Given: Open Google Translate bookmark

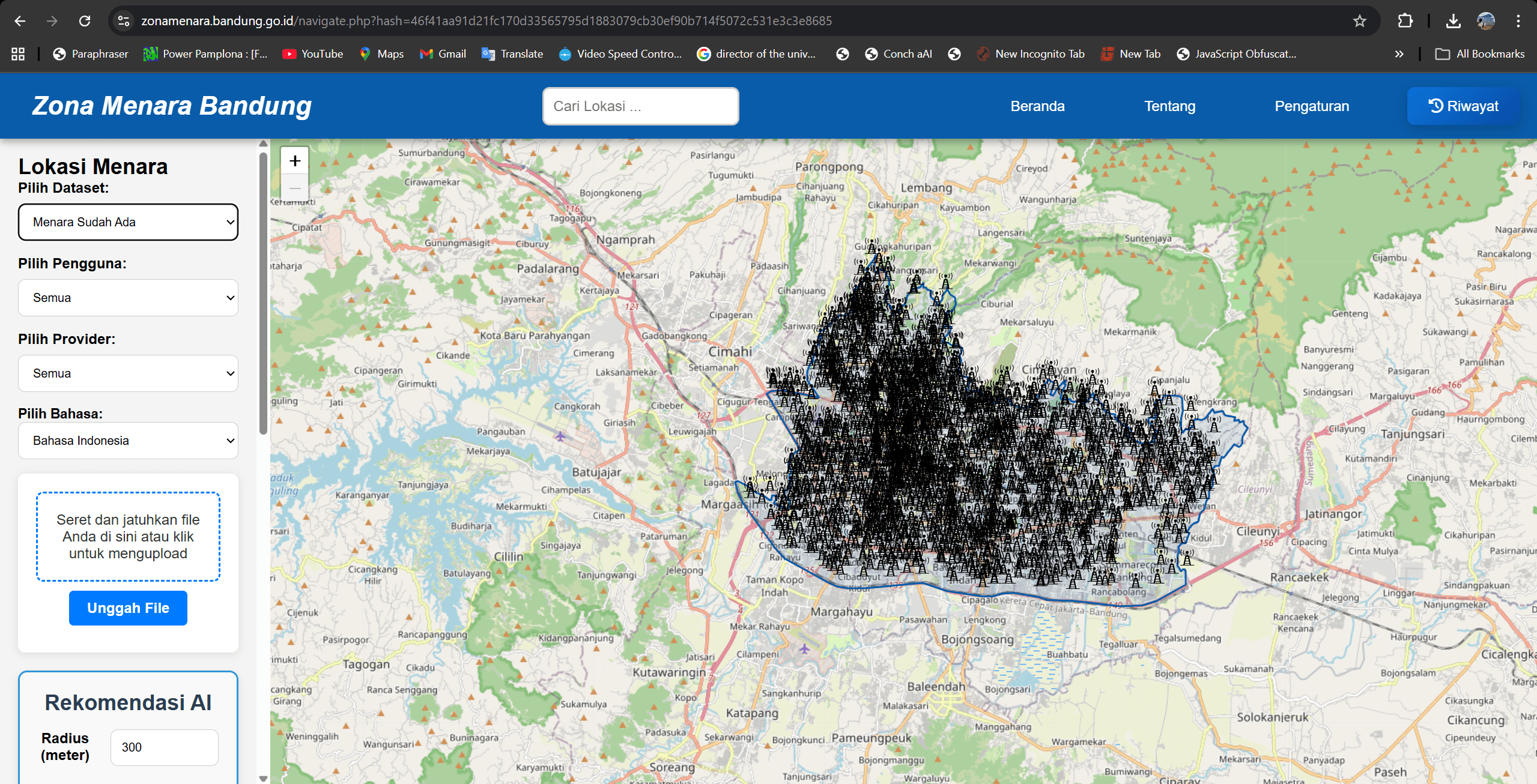Looking at the screenshot, I should [511, 53].
